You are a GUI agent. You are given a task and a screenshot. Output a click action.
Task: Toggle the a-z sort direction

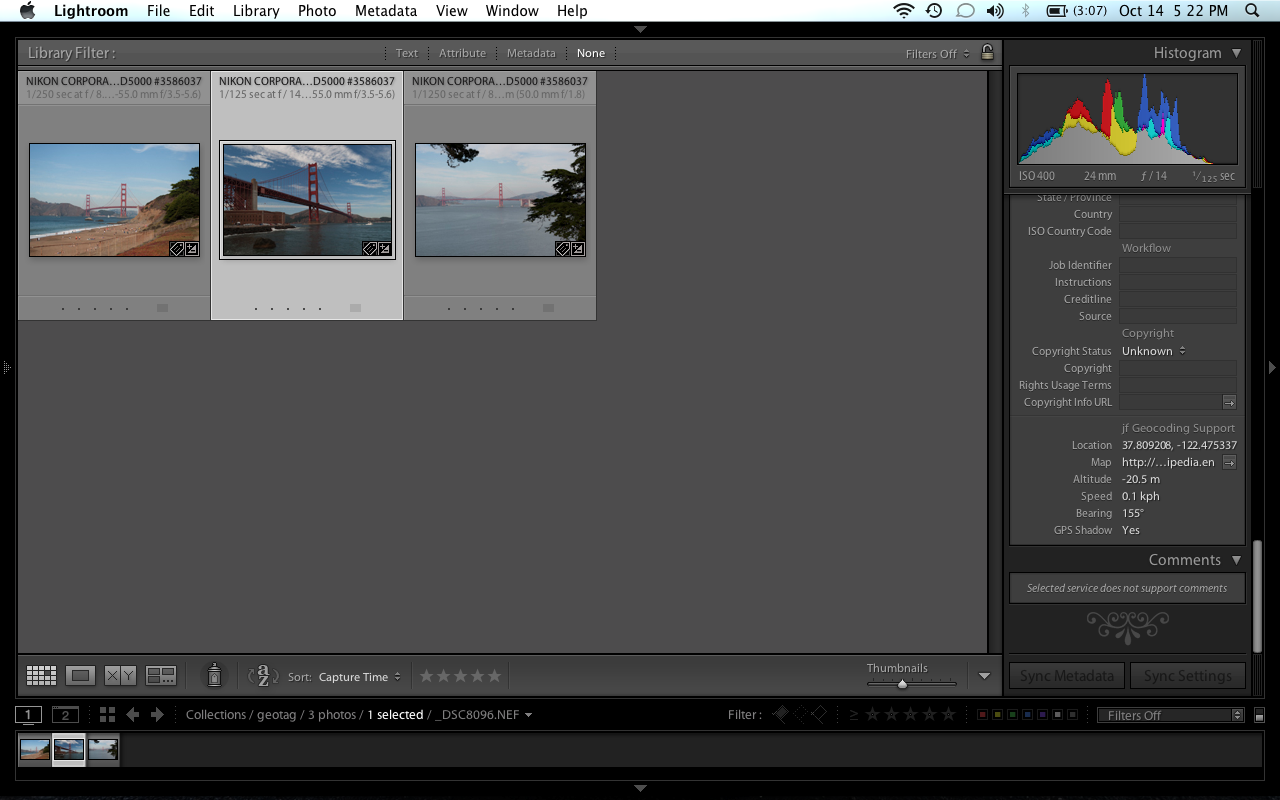click(263, 676)
